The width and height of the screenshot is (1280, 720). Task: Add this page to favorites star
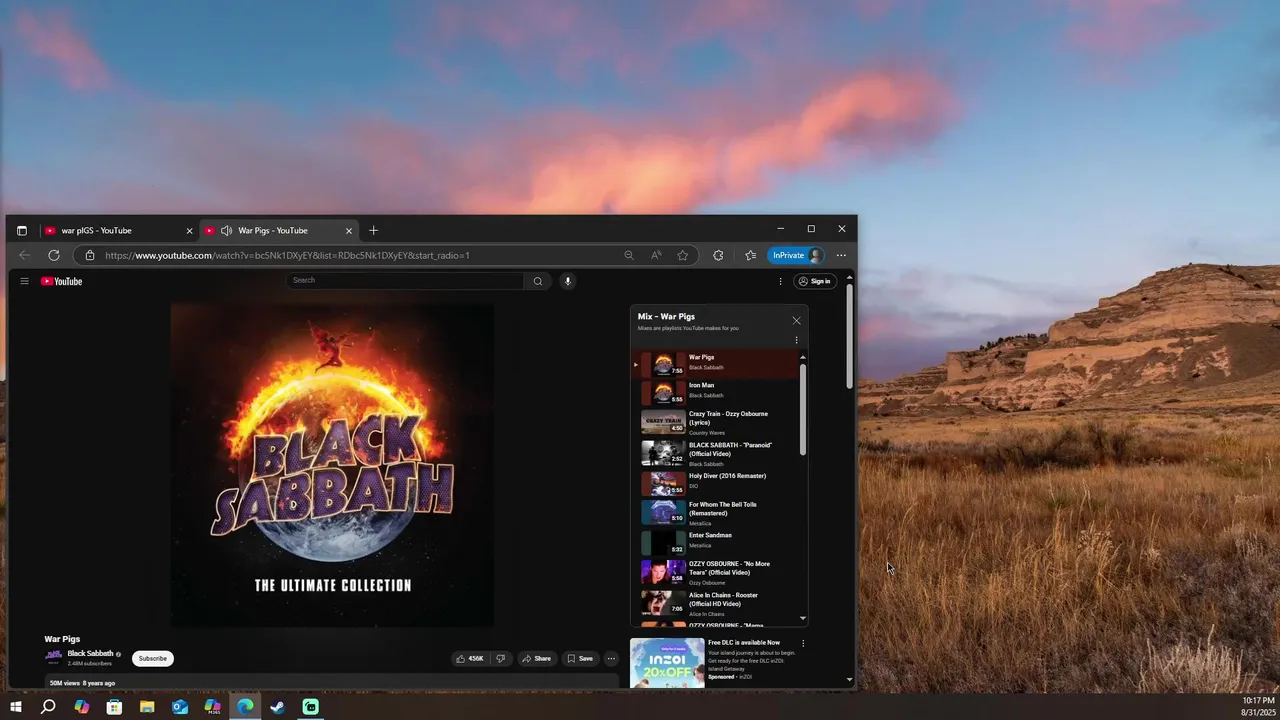tap(683, 255)
